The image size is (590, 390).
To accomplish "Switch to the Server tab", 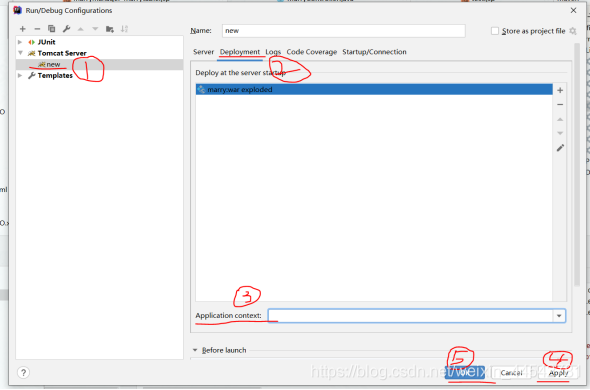I will coord(203,52).
